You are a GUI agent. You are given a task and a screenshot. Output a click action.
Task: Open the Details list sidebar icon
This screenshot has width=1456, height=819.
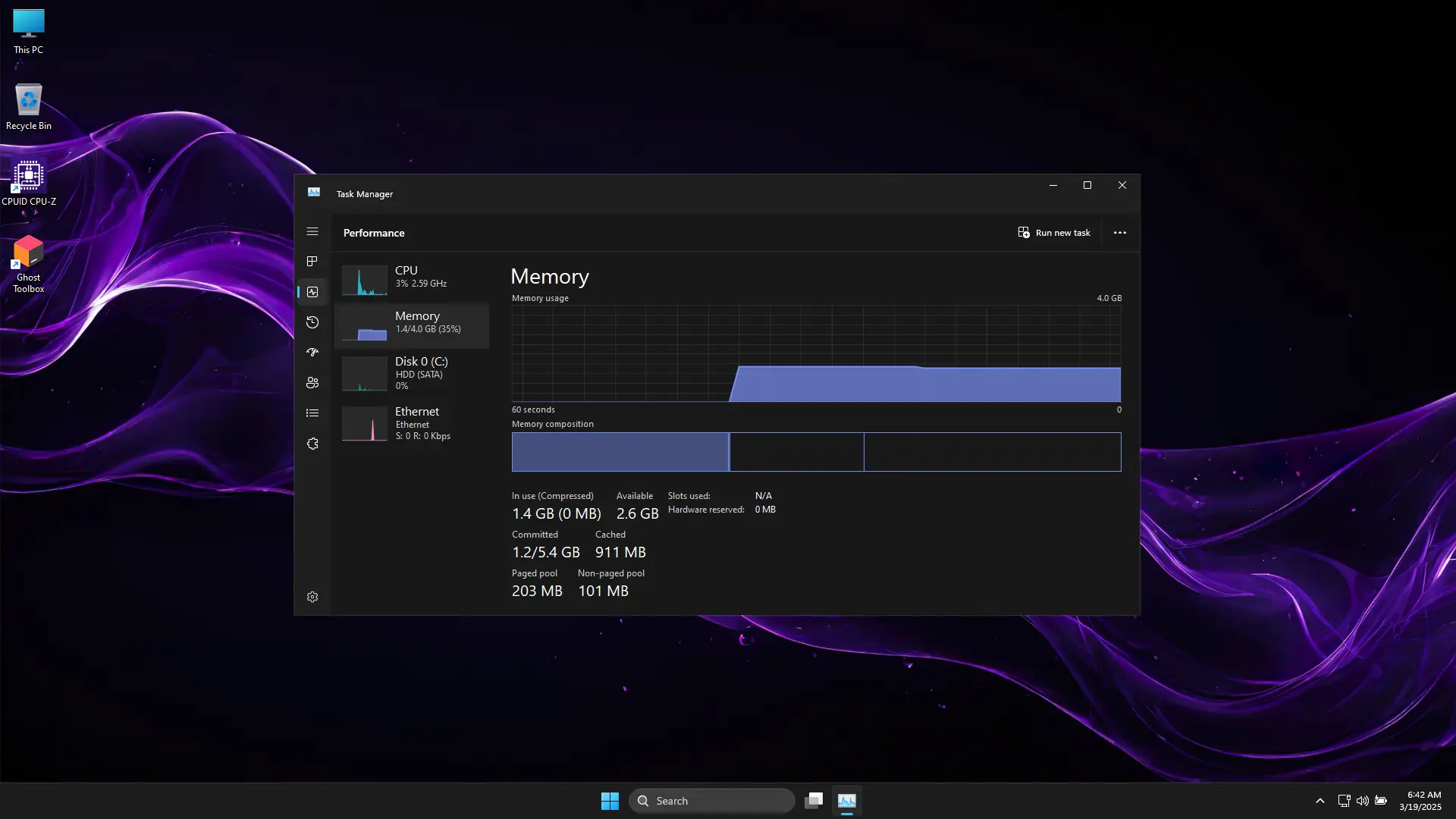[312, 413]
